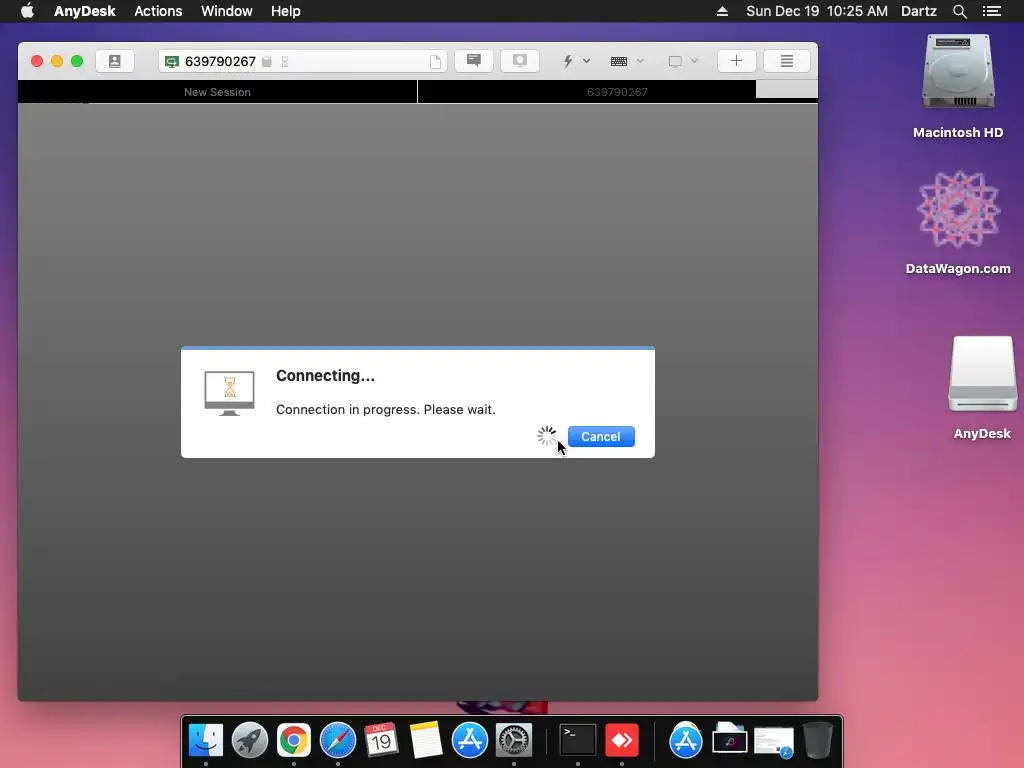Image resolution: width=1024 pixels, height=768 pixels.
Task: Click the plus new tab button
Action: point(736,61)
